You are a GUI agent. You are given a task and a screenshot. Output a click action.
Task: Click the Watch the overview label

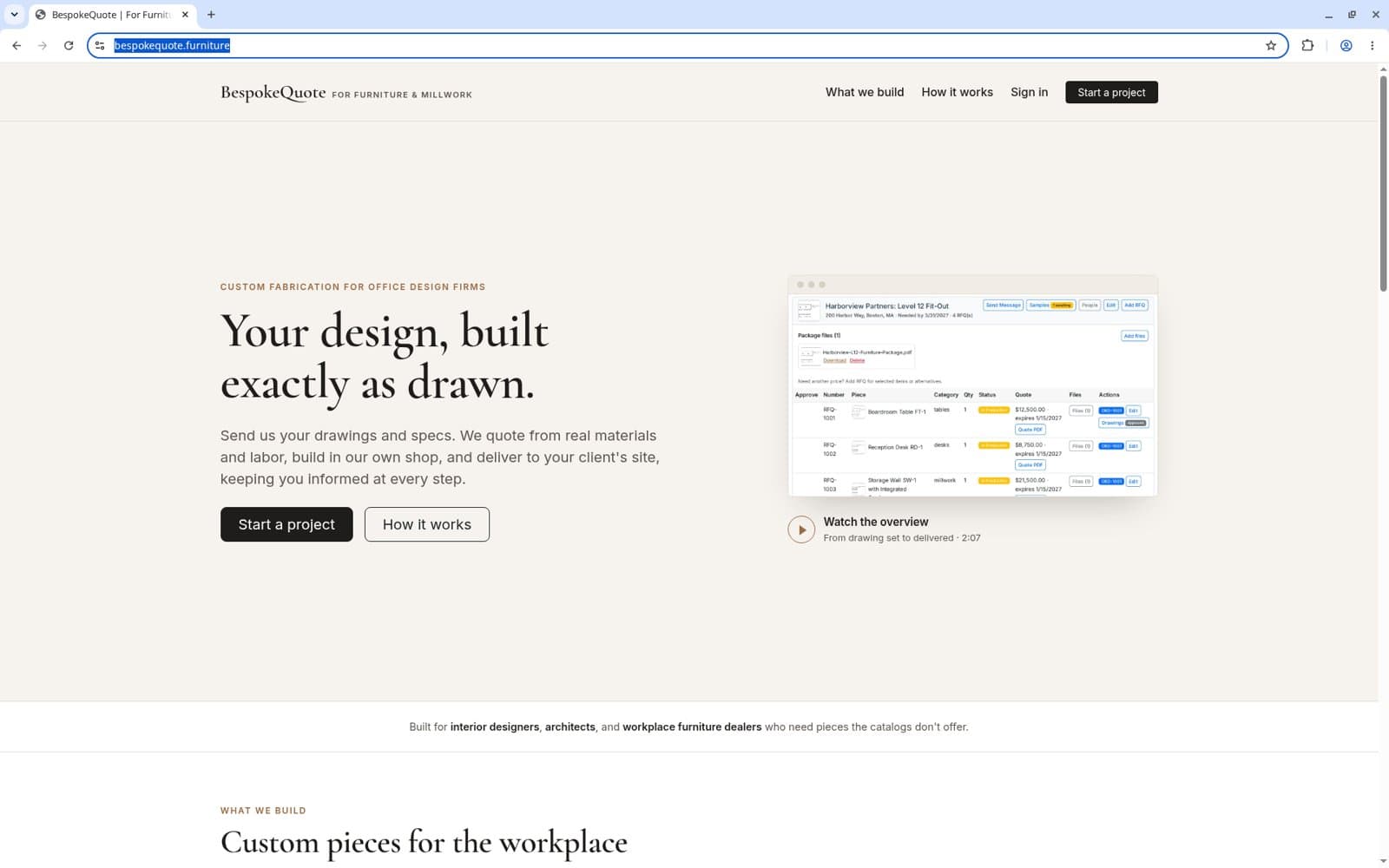[876, 522]
